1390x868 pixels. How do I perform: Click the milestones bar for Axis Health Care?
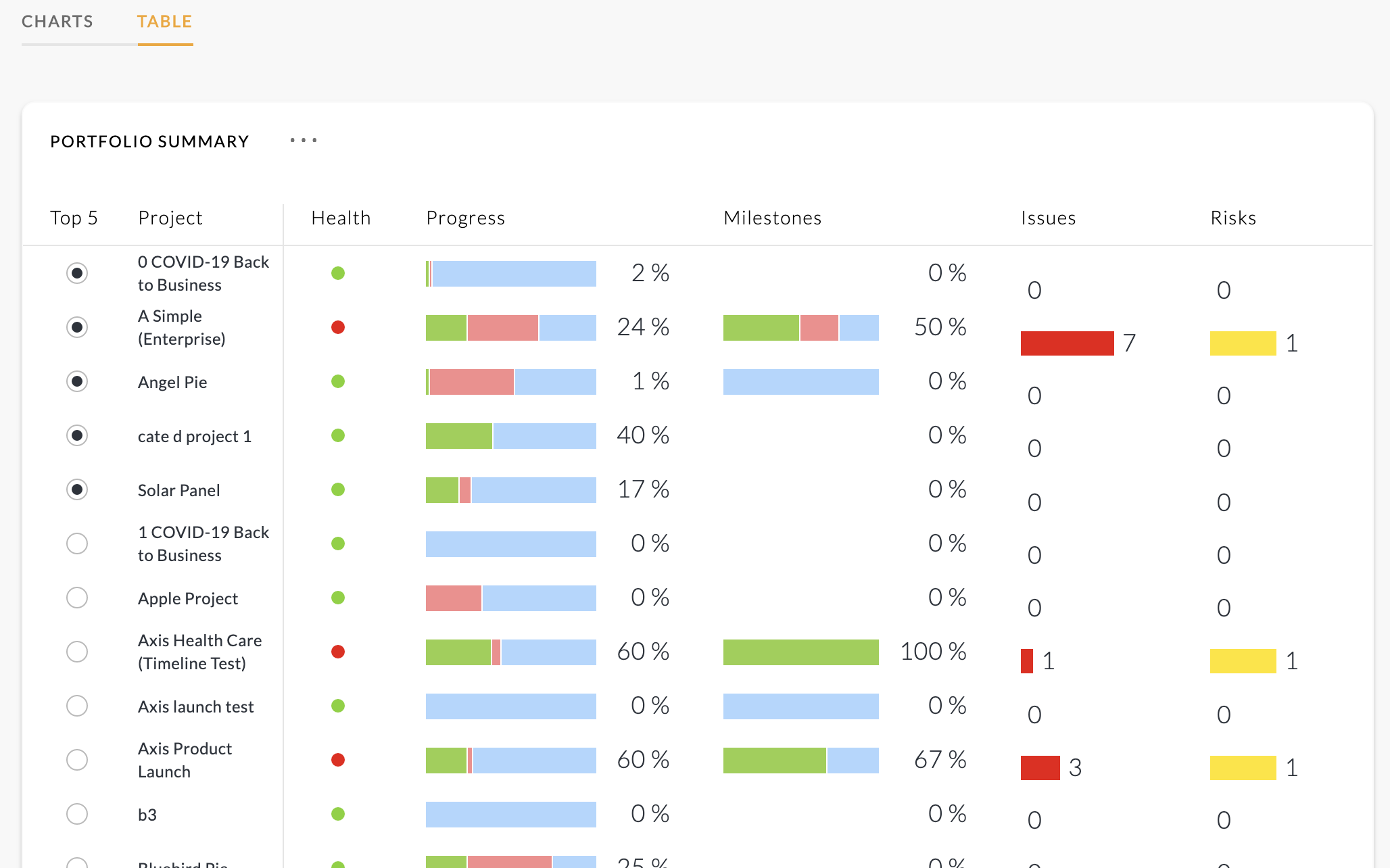coord(801,652)
